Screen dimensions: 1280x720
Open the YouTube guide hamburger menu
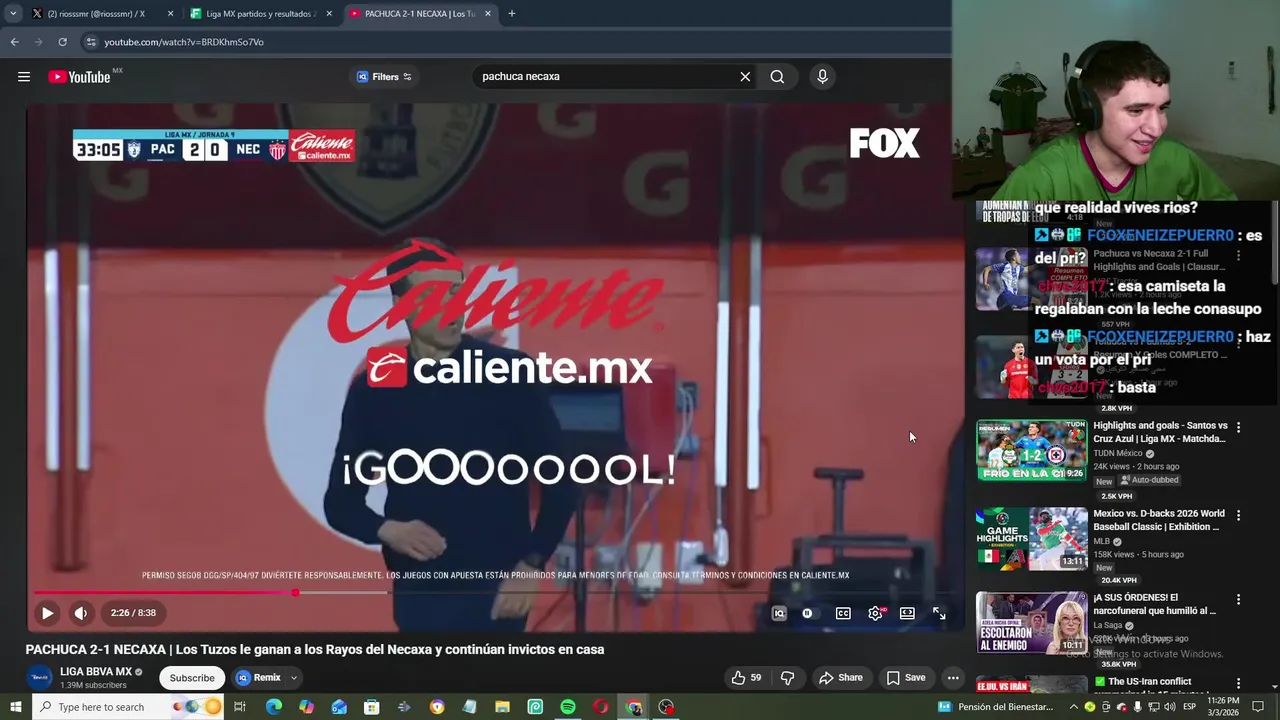(24, 77)
